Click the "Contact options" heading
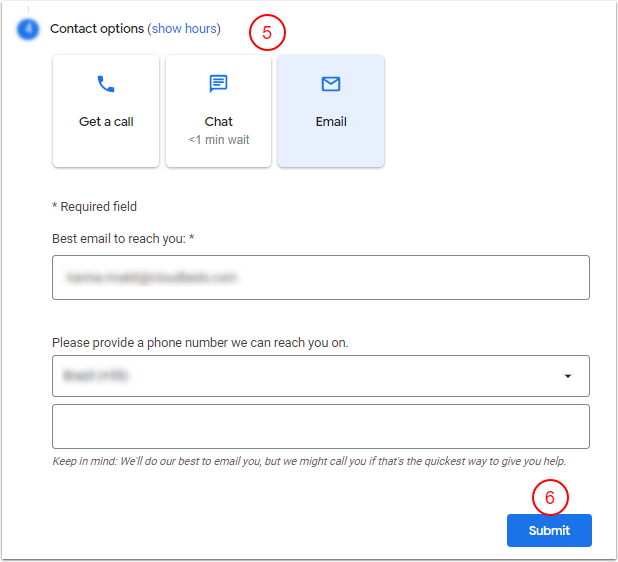Screen dimensions: 618x562 pos(97,29)
